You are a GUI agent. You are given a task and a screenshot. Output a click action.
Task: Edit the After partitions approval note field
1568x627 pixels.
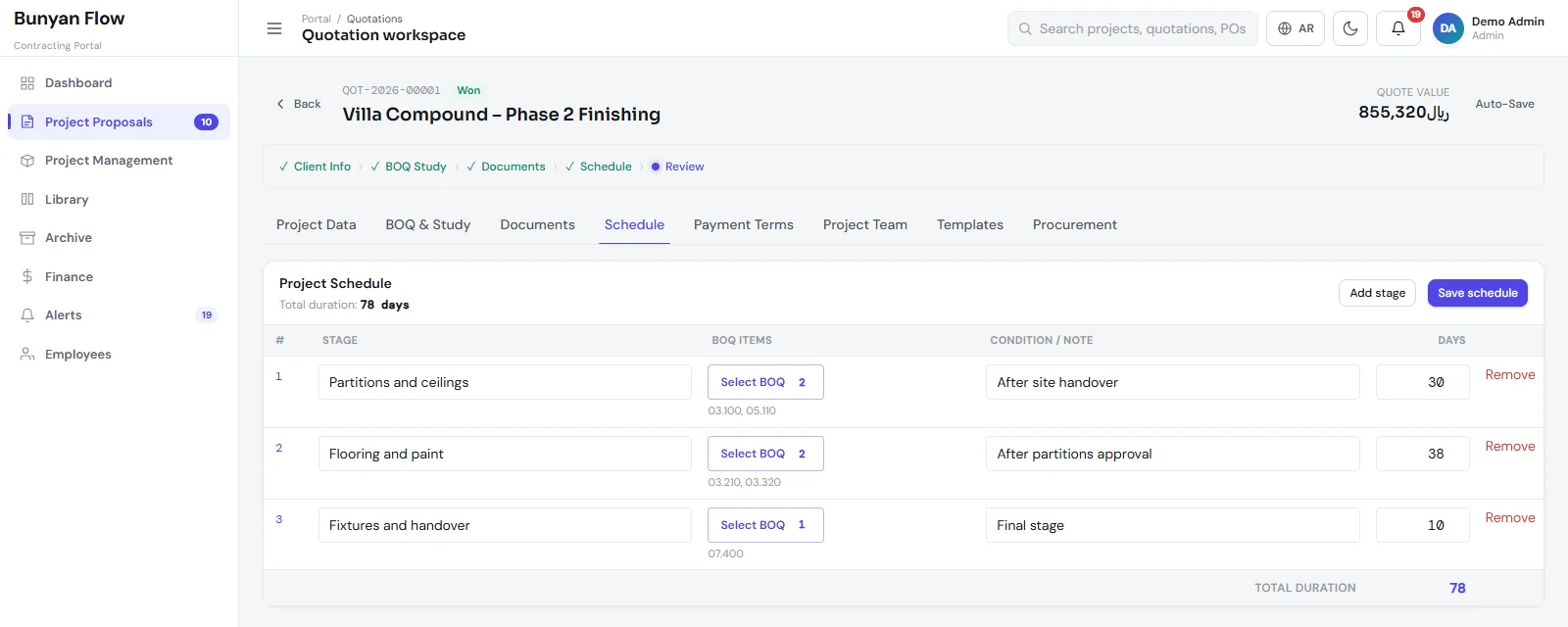[x=1172, y=454]
